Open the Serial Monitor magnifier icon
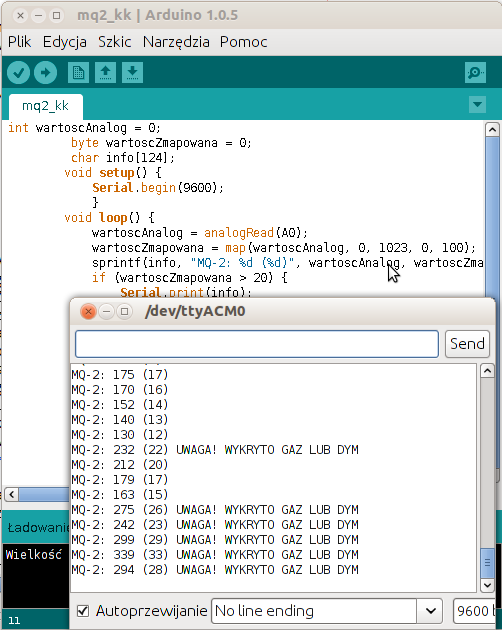 point(475,73)
